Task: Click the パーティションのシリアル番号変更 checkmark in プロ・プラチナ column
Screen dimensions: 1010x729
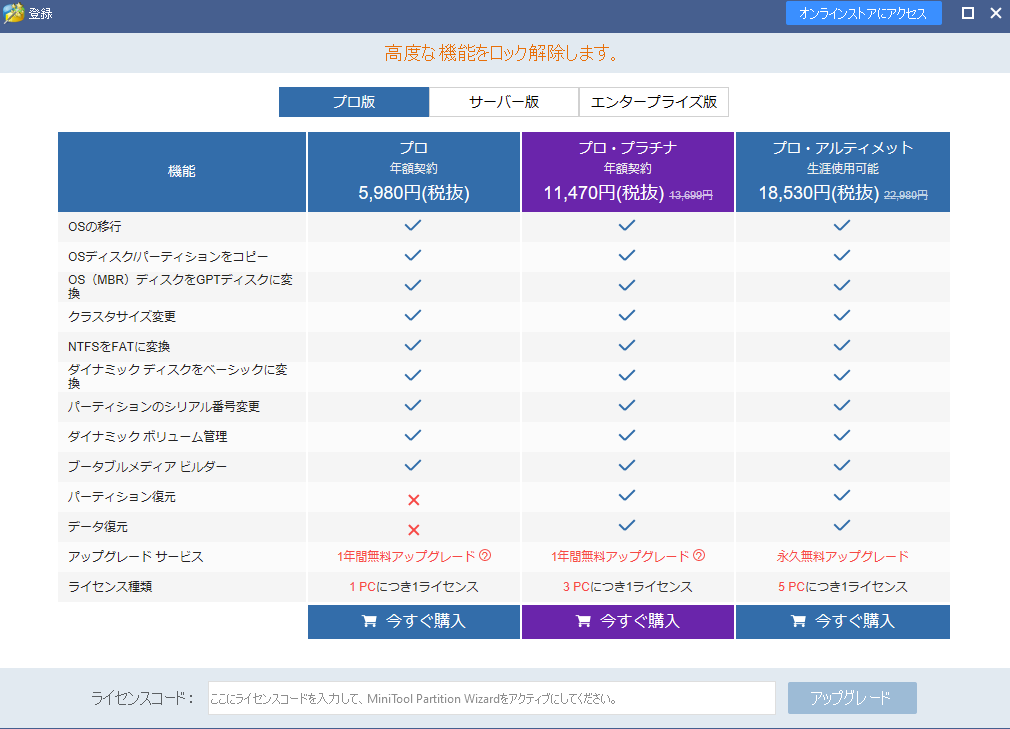Action: tap(627, 405)
